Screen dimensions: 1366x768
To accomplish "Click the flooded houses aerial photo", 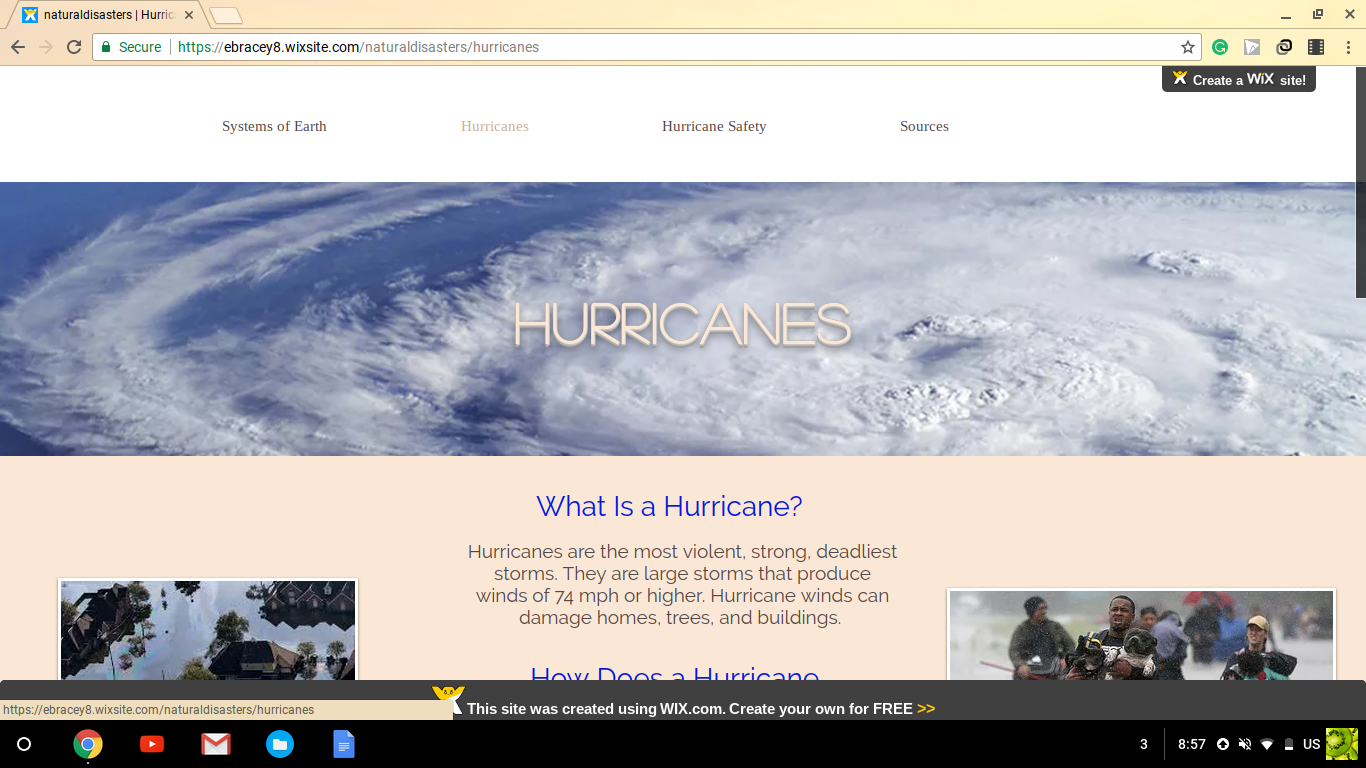I will pos(208,630).
